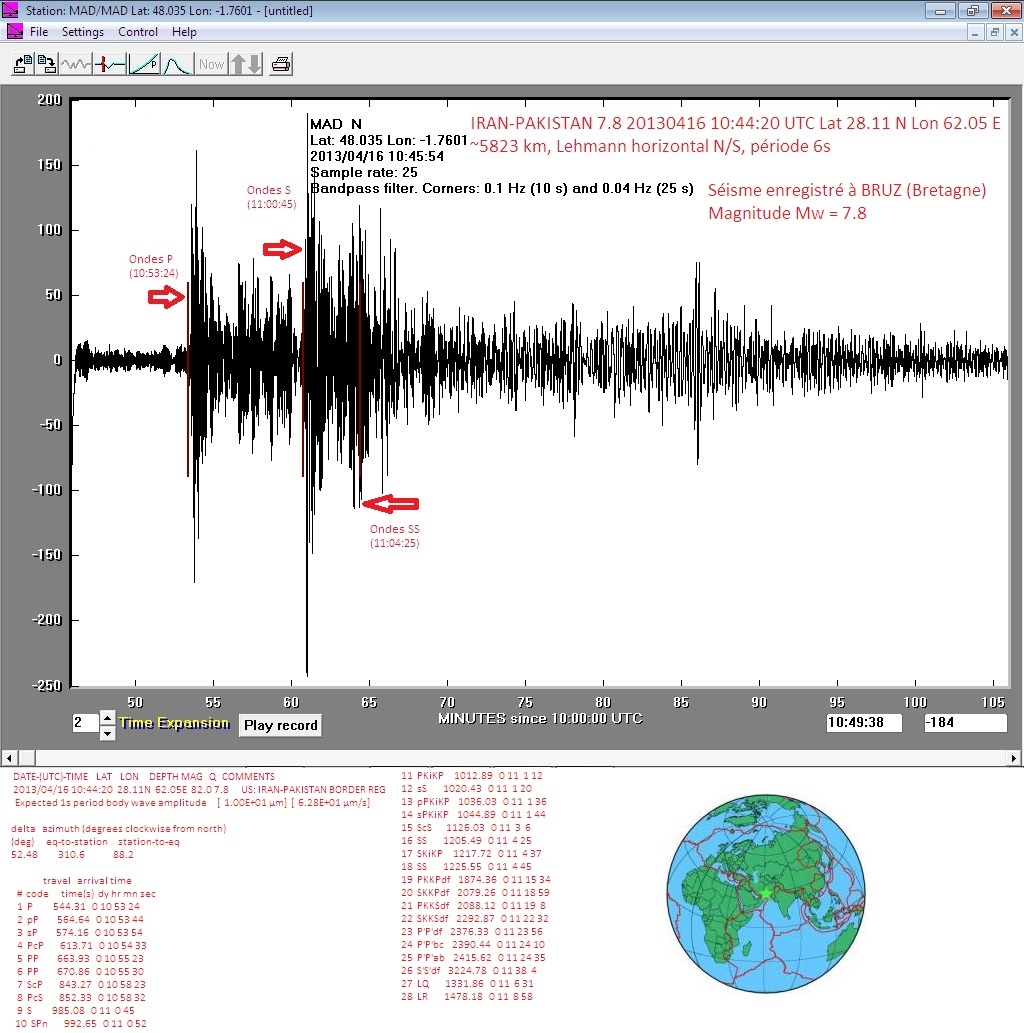Open the Control menu
Image resolution: width=1024 pixels, height=1033 pixels.
click(x=138, y=32)
